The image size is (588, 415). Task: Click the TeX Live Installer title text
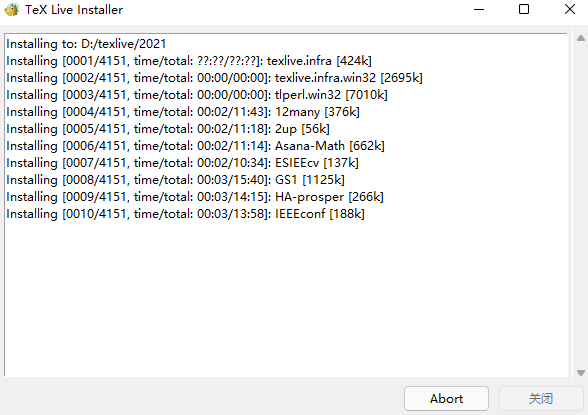point(74,10)
